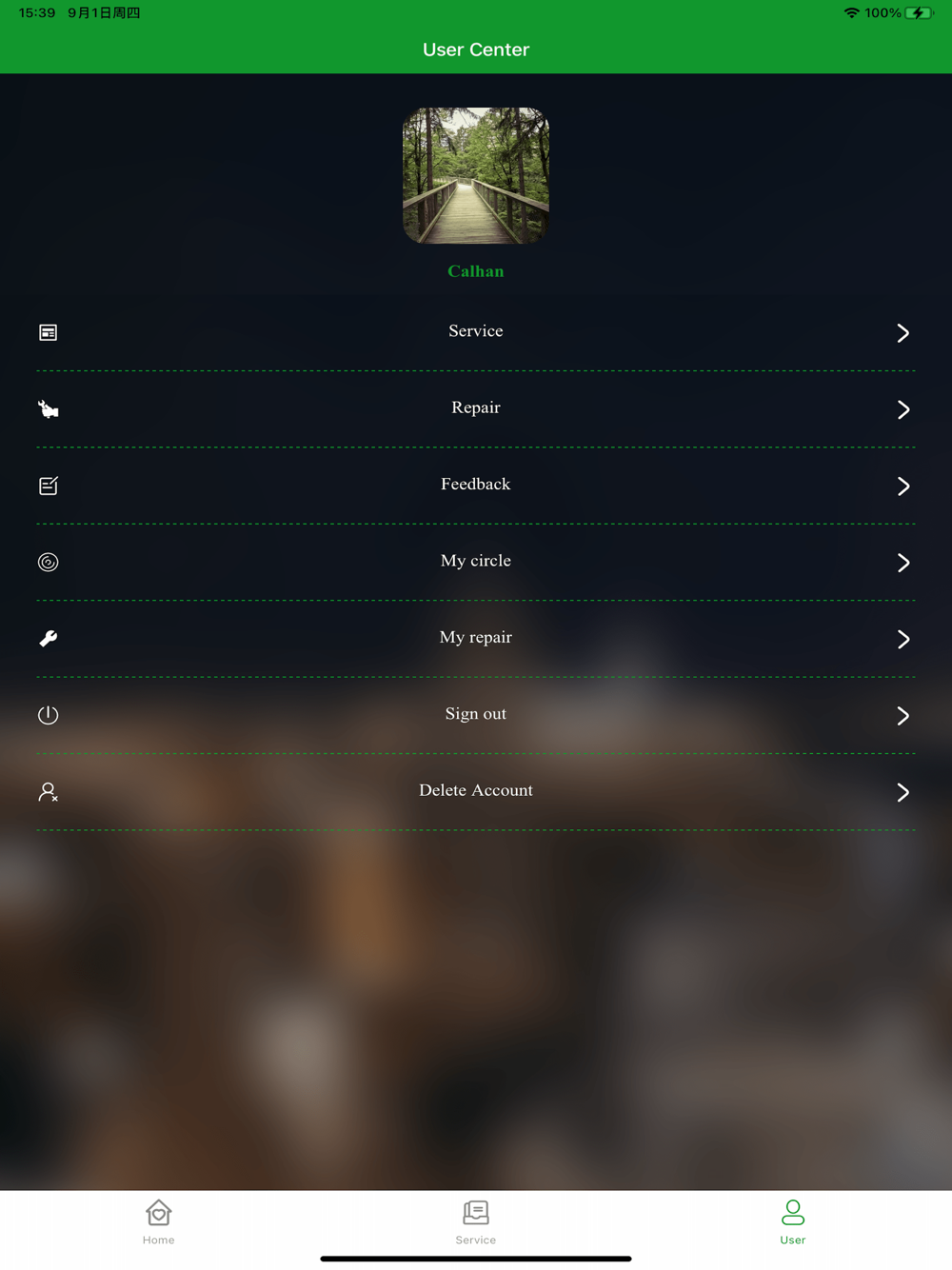Tap the Sign out power icon
The image size is (952, 1270).
click(x=48, y=715)
